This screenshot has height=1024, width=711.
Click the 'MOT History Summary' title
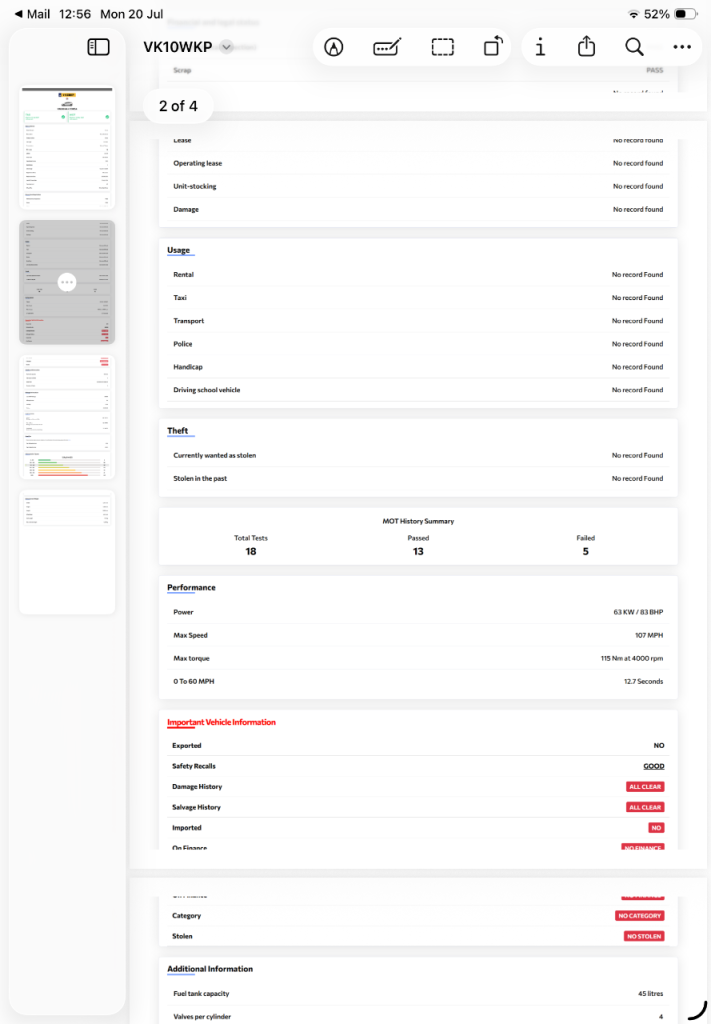tap(418, 521)
